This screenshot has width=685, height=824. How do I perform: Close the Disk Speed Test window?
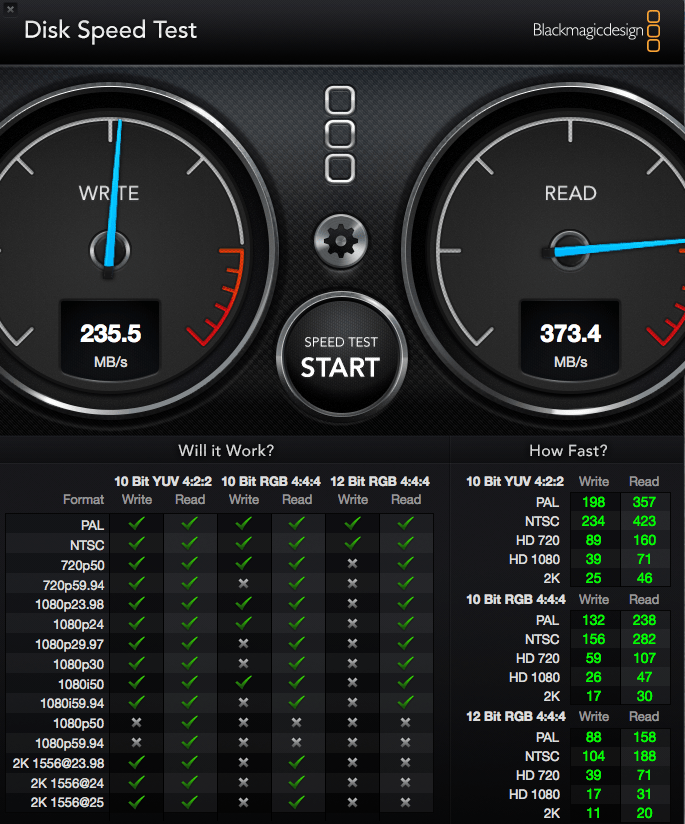9,5
